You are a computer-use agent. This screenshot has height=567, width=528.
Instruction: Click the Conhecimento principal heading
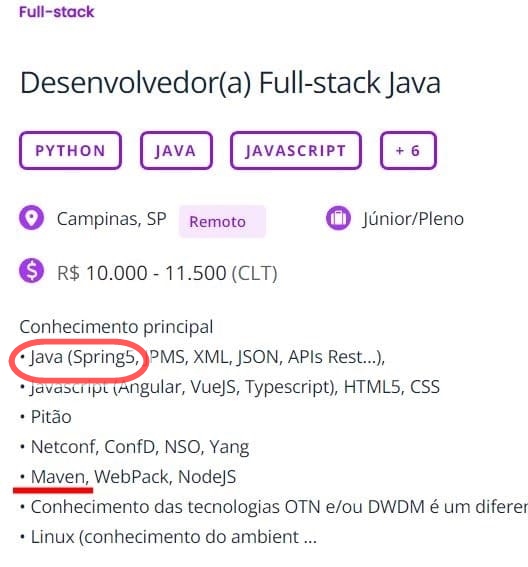pos(116,327)
